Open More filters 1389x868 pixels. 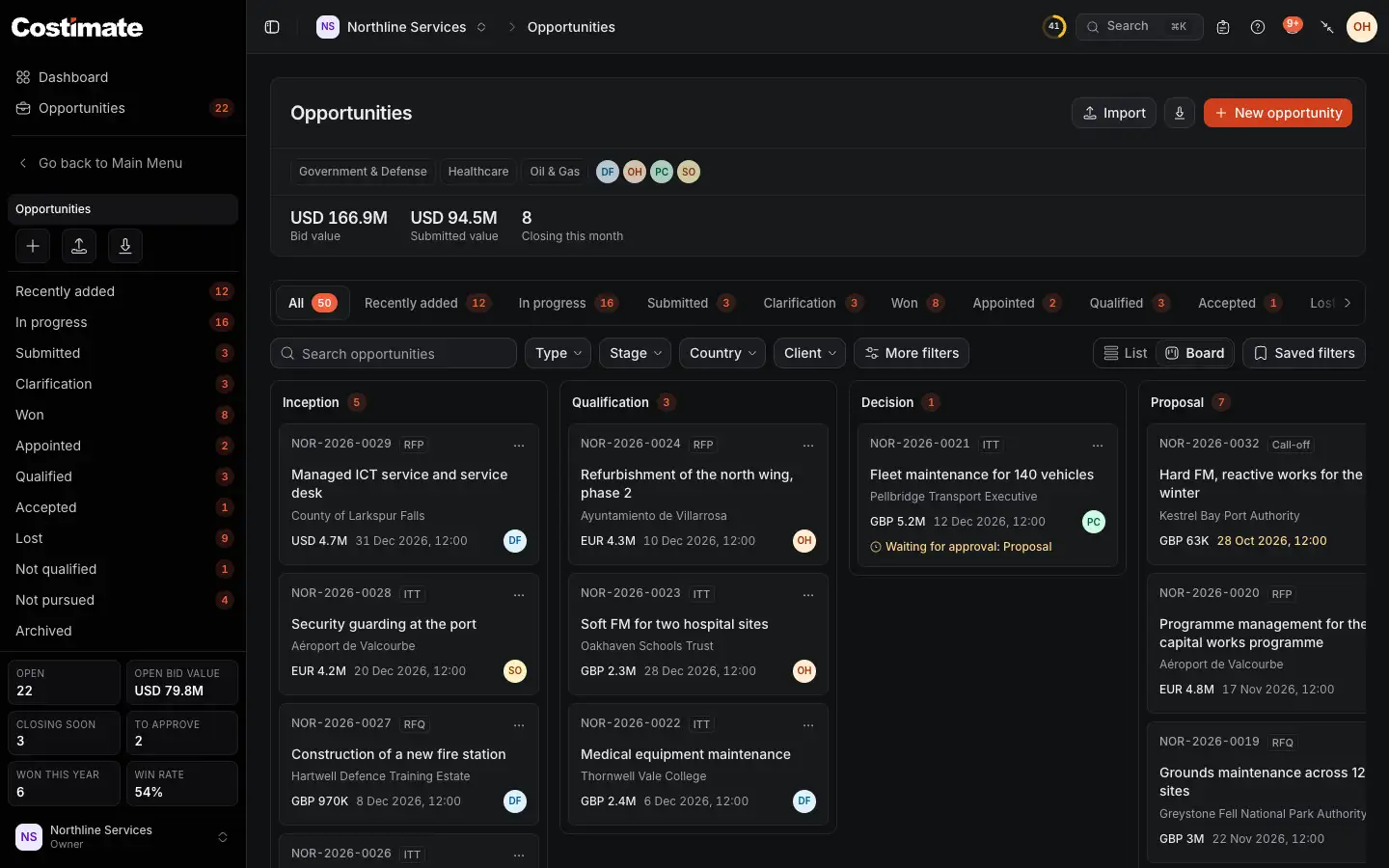tap(912, 353)
